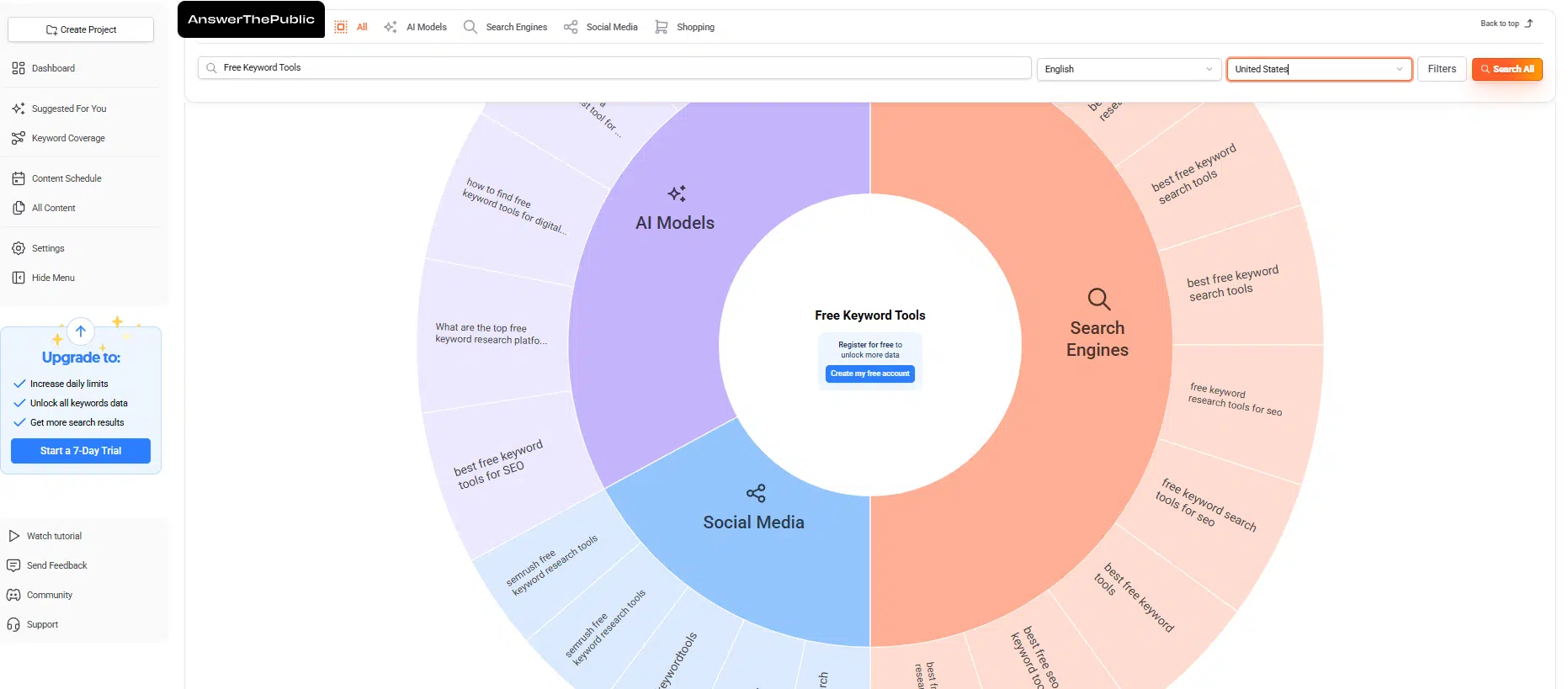Click the Support headset icon
The image size is (1568, 689).
[x=13, y=624]
